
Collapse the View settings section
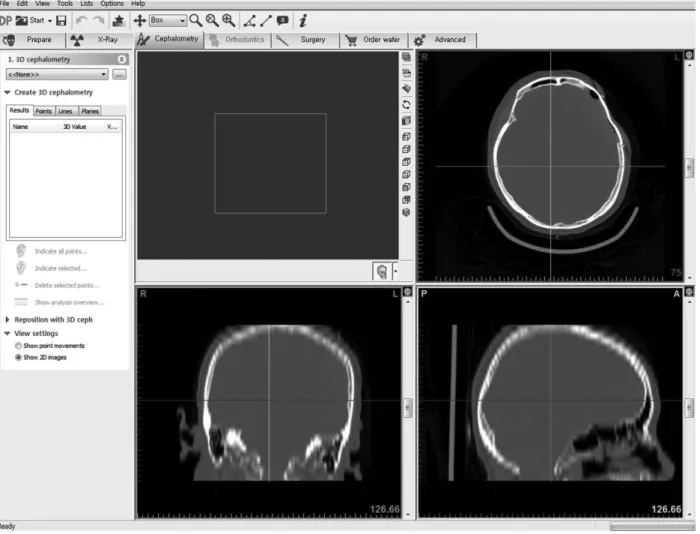point(8,334)
